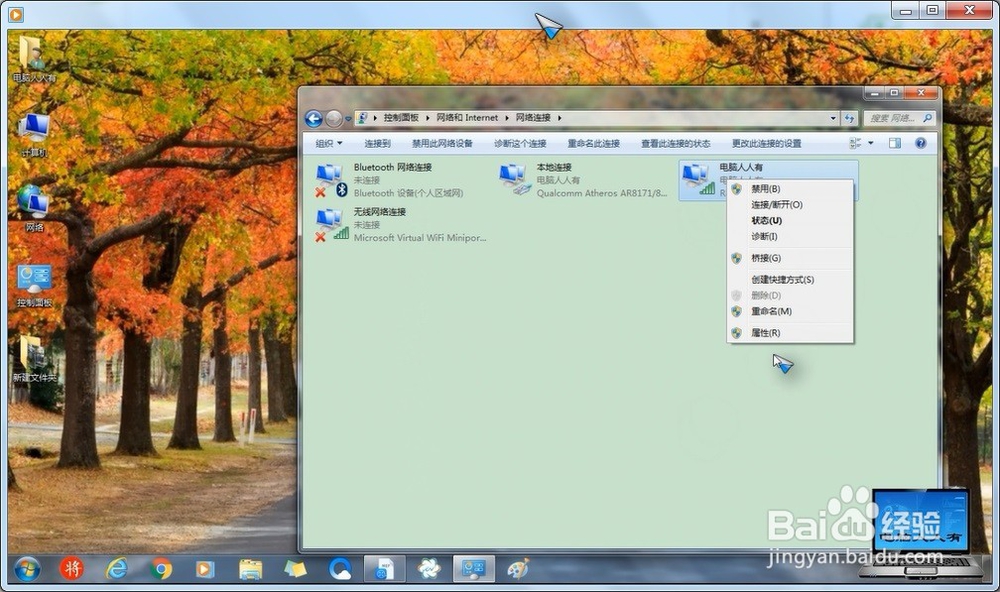Choose 桥接(G) in context menu
The image size is (1000, 592).
(790, 258)
